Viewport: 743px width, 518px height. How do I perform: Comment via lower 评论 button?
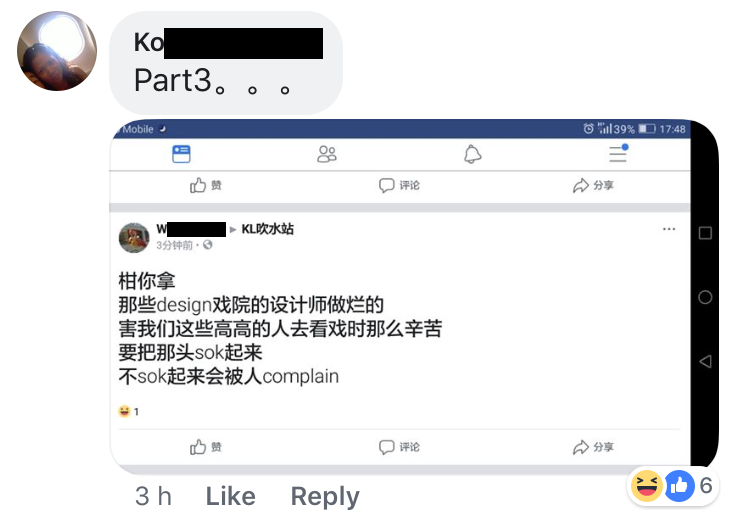pos(399,447)
